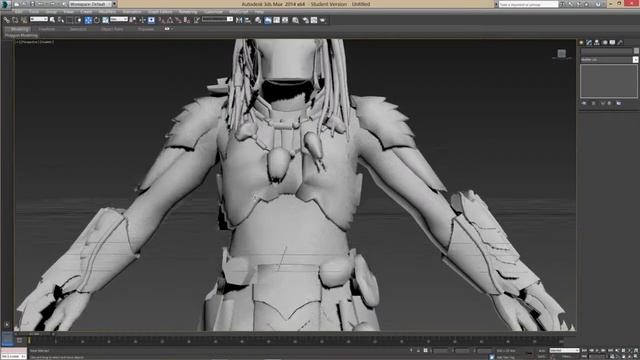The width and height of the screenshot is (640, 360).
Task: Open the Render Setup dialog
Action: [x=305, y=20]
